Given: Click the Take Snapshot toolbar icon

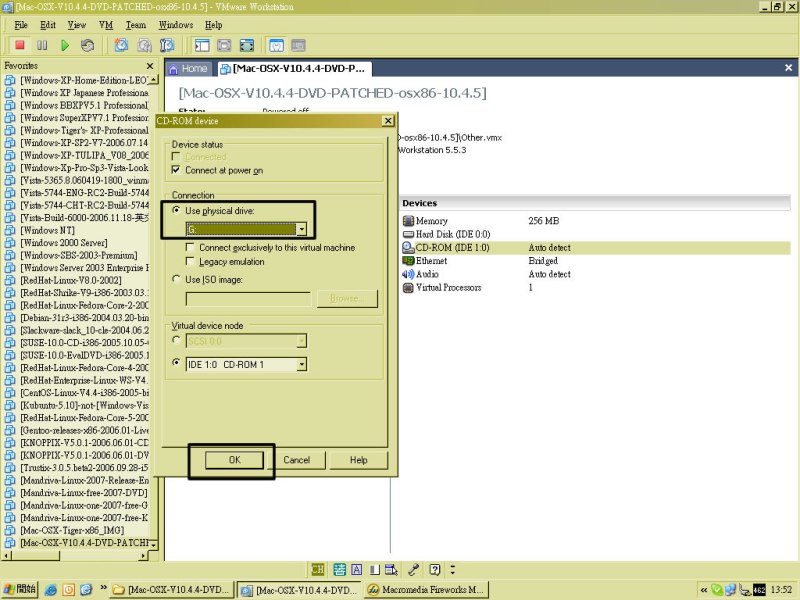Looking at the screenshot, I should click(121, 45).
